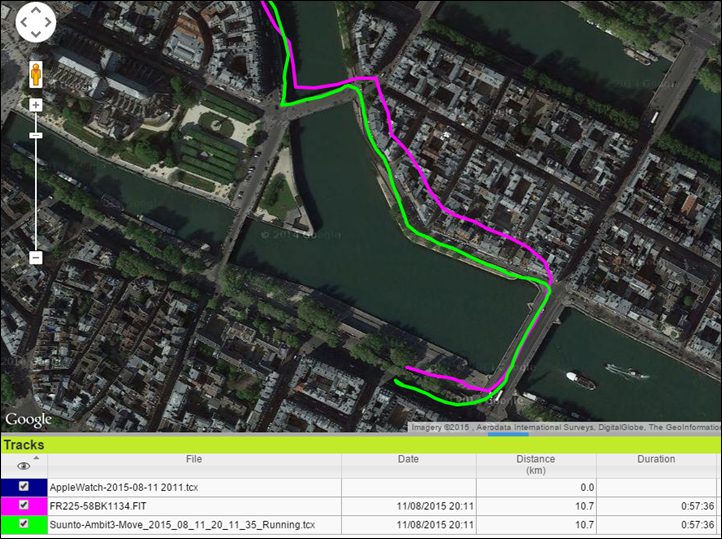Click the eye visibility column header icon
722x539 pixels.
tap(24, 465)
